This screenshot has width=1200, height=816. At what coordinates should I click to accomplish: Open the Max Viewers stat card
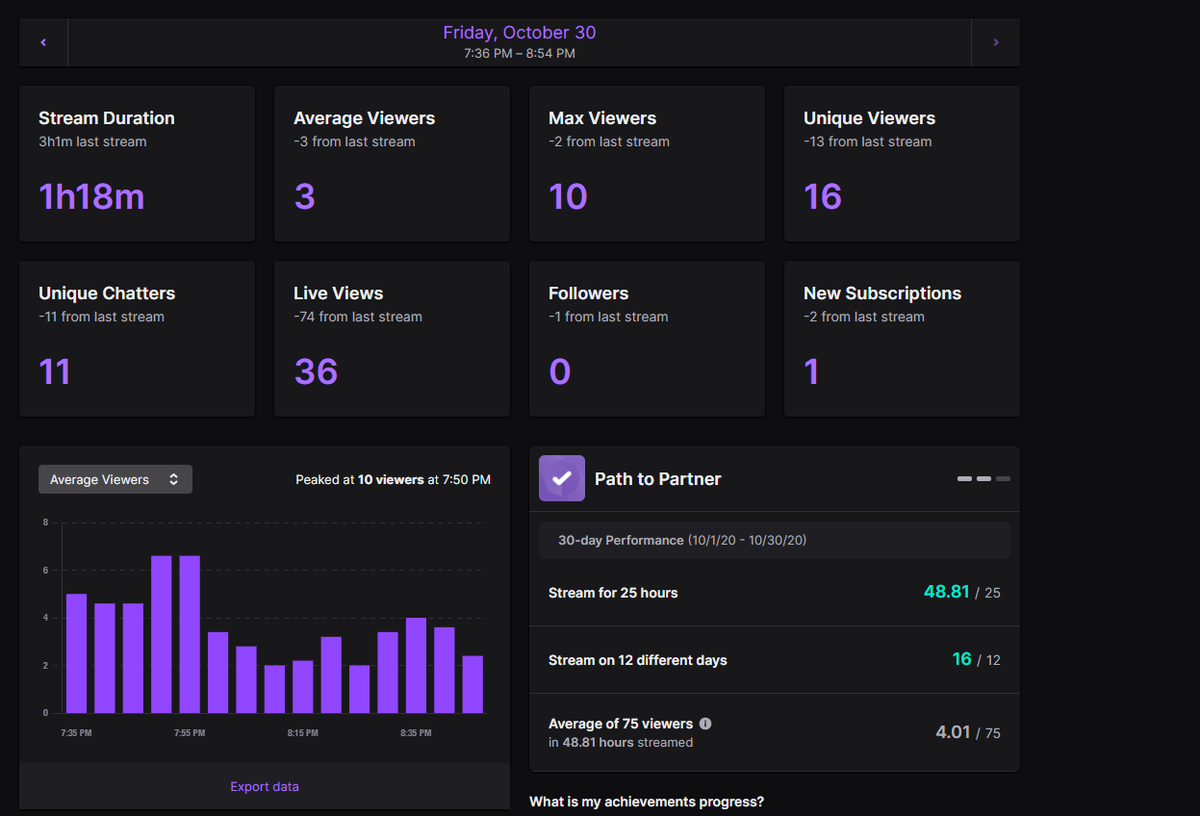click(647, 163)
